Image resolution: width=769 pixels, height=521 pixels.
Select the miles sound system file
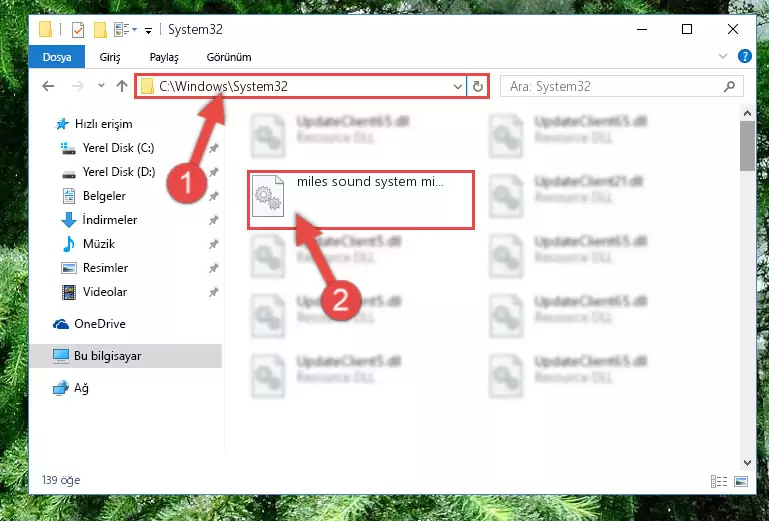click(361, 200)
